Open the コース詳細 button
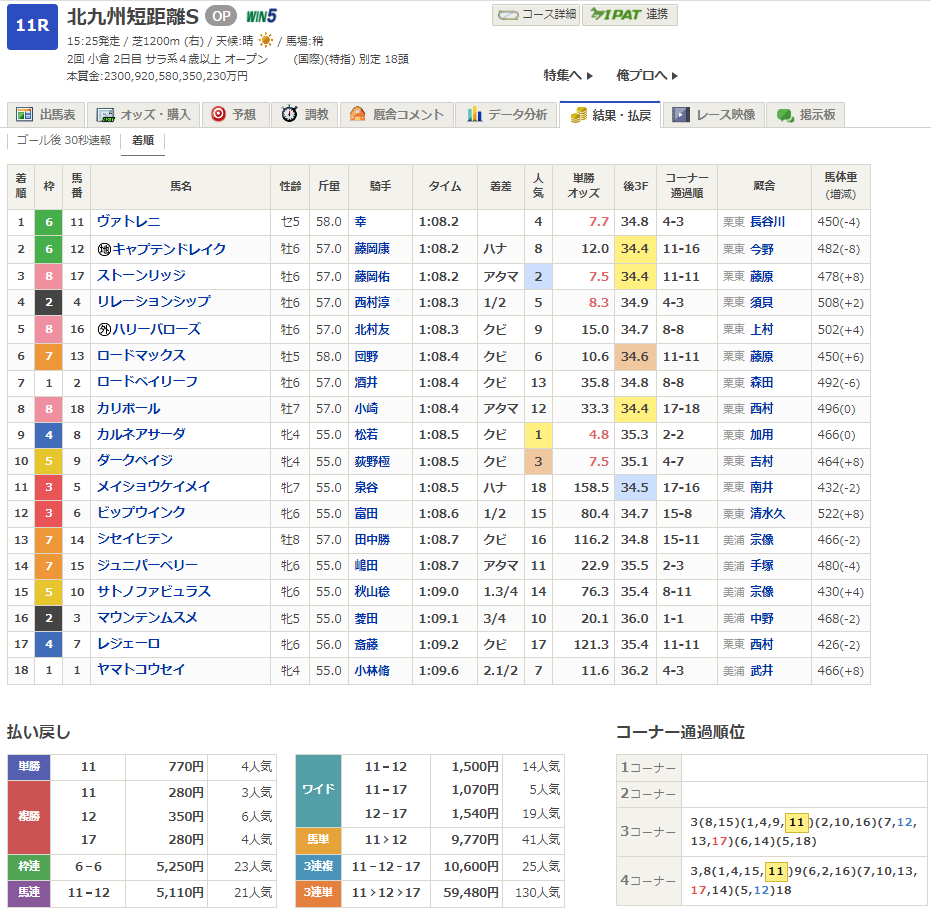 [x=535, y=15]
